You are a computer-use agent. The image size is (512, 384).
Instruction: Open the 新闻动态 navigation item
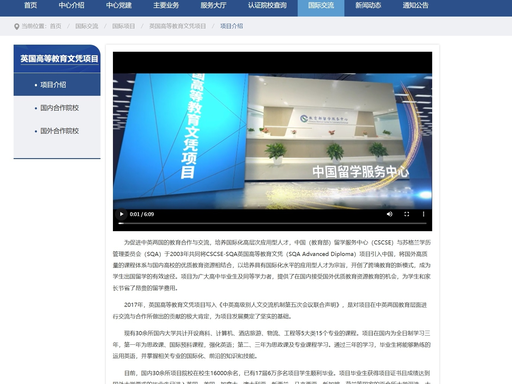368,6
